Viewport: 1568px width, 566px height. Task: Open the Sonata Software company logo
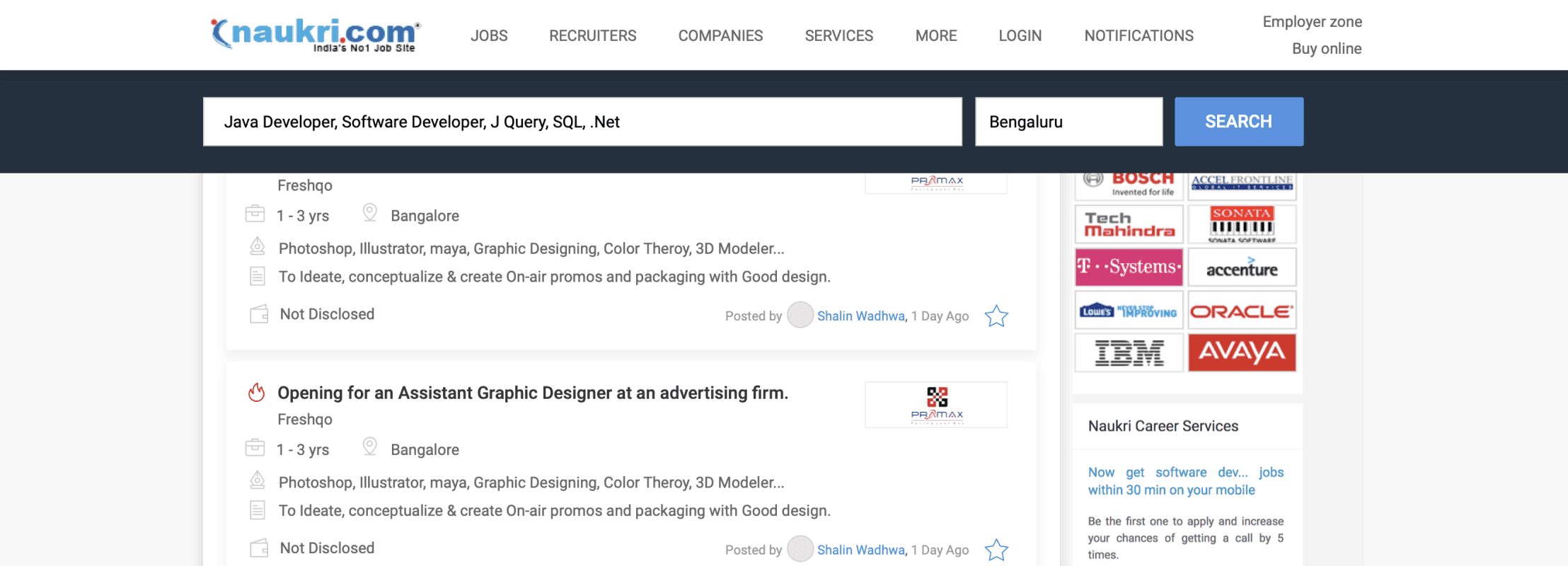(x=1242, y=224)
